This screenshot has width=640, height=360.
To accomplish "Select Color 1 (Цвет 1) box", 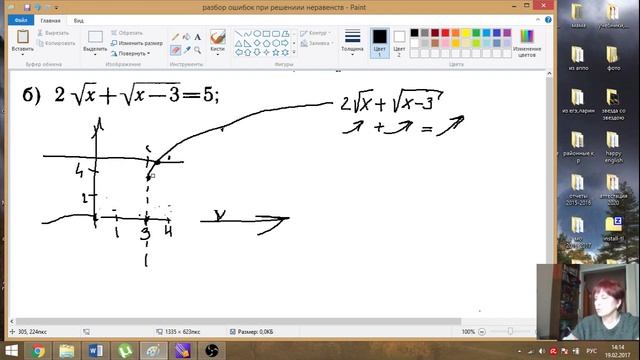I will 380,43.
